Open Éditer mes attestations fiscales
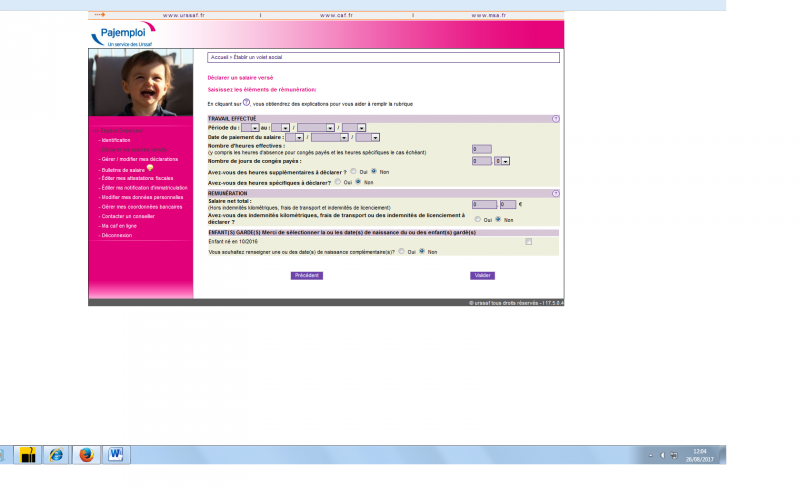Screen dimensions: 800x500 137,179
